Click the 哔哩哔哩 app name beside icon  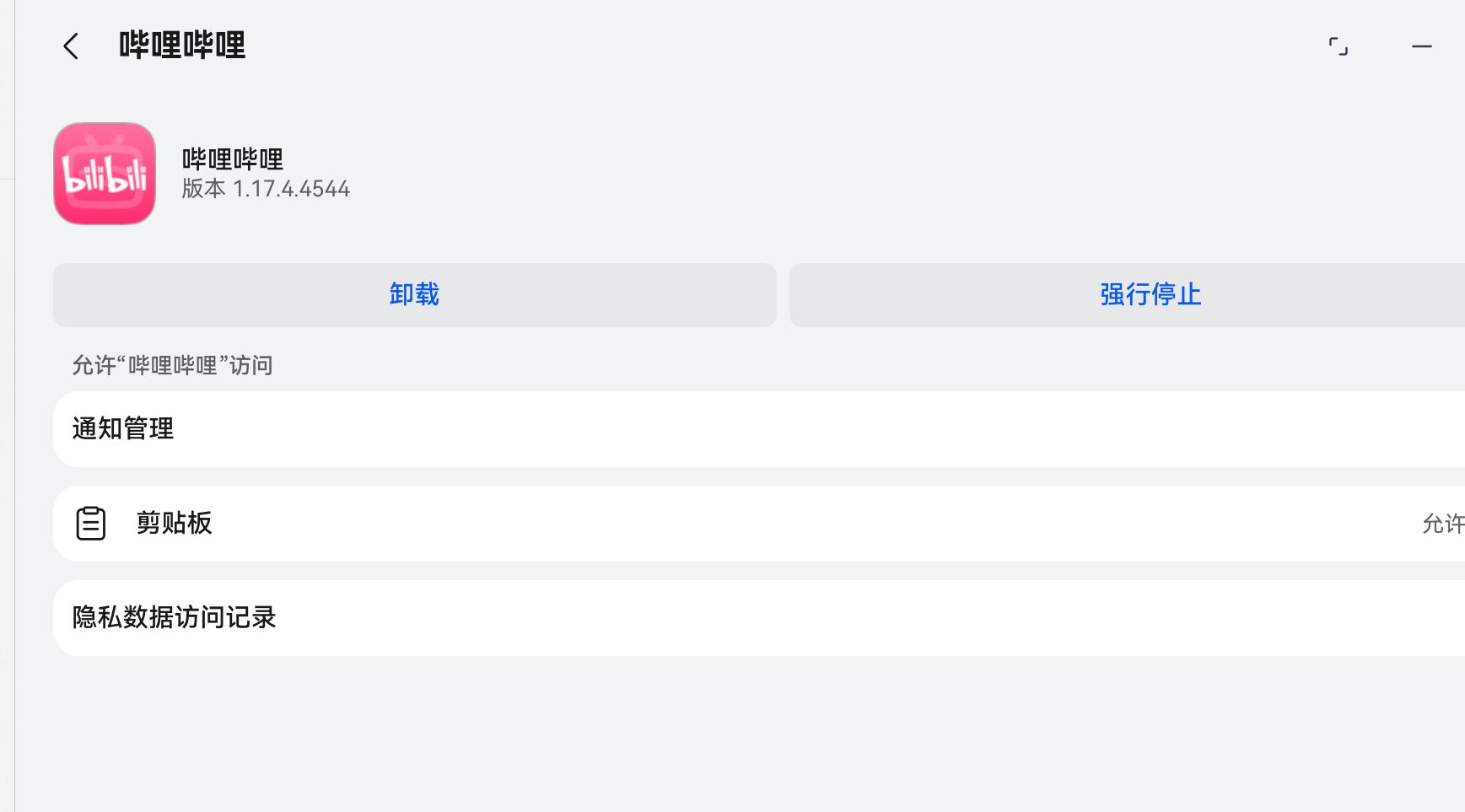(233, 159)
